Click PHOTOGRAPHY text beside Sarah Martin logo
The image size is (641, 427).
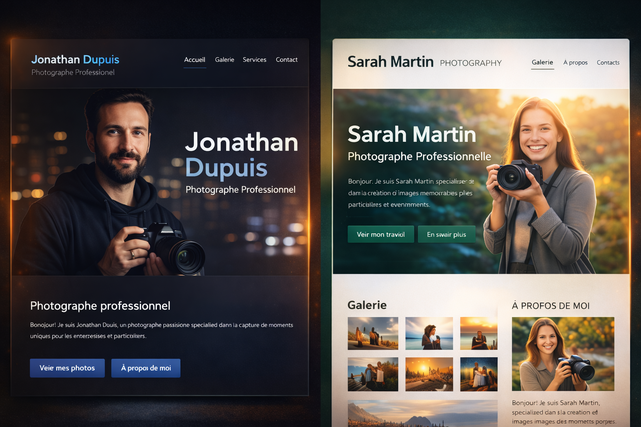[x=471, y=63]
